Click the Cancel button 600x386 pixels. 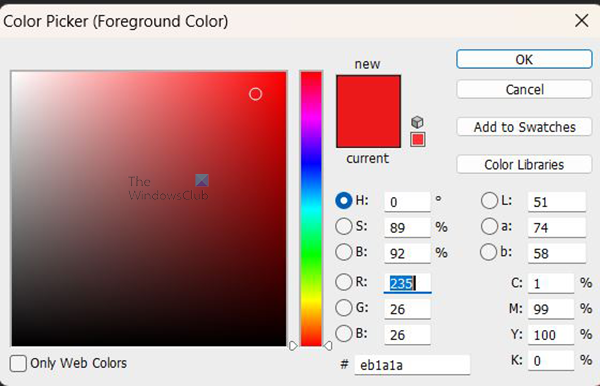click(x=524, y=90)
